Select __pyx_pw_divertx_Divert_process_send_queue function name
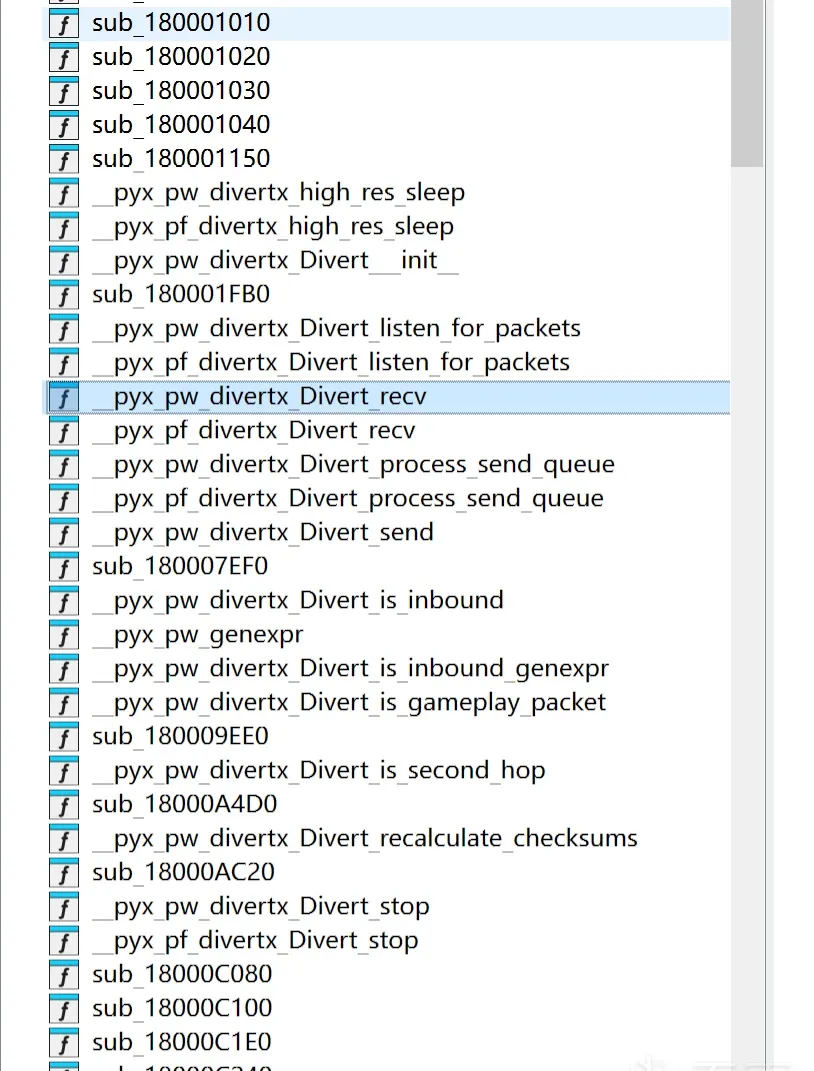This screenshot has height=1071, width=814. 354,464
